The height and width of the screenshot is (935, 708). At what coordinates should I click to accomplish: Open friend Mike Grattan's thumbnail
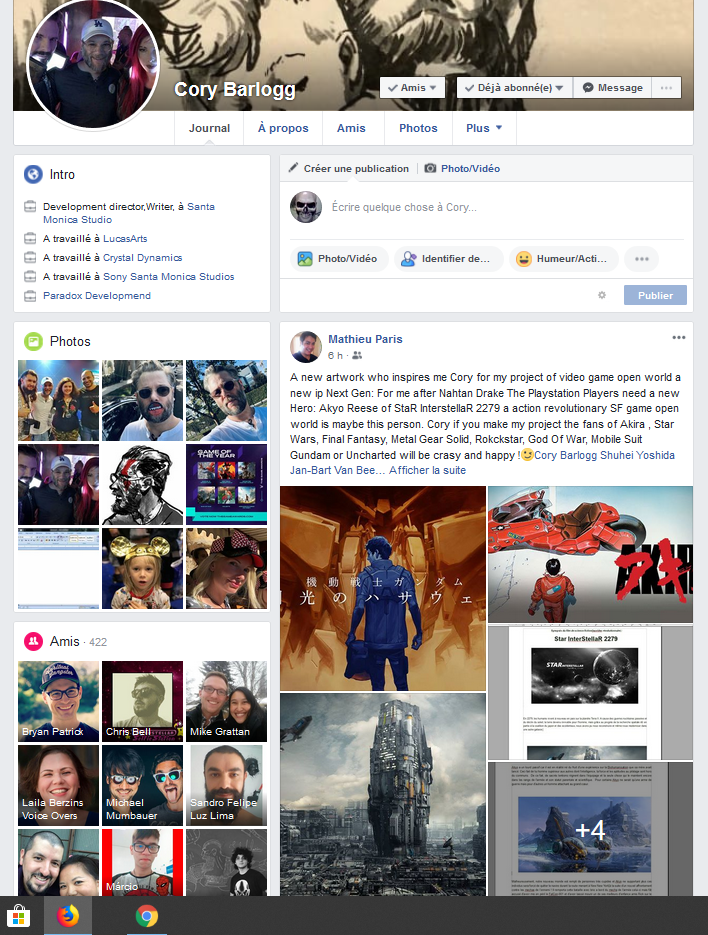(x=226, y=701)
